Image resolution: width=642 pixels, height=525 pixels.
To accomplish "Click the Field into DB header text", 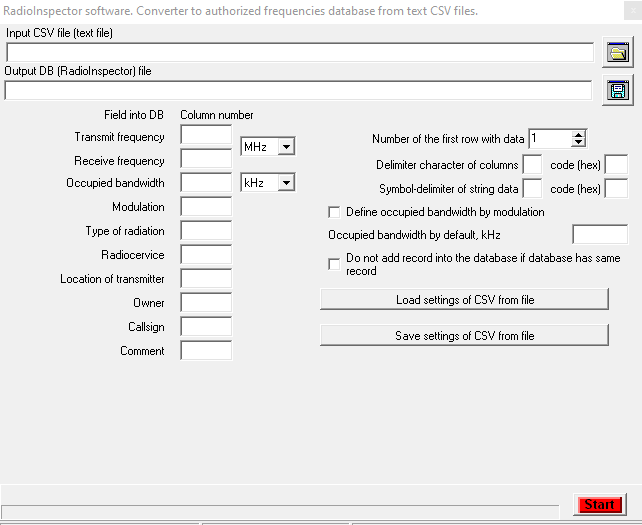I will click(x=134, y=115).
